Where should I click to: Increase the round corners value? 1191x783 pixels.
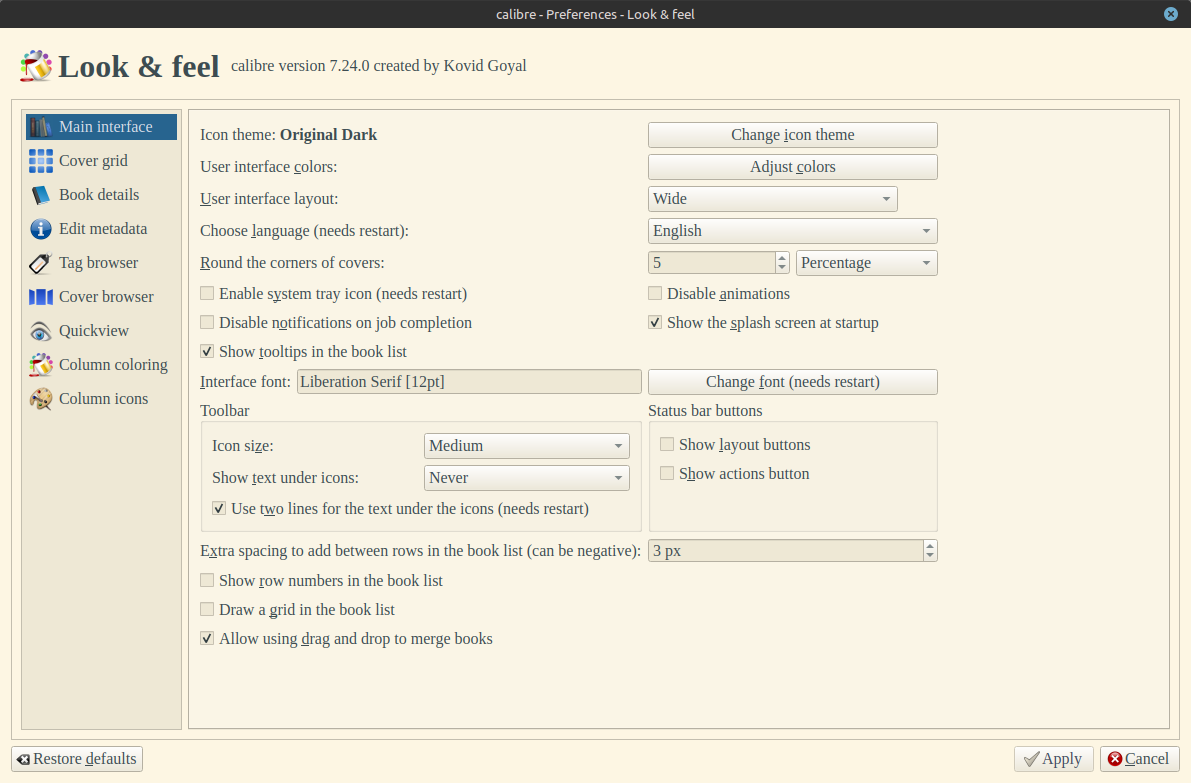click(x=782, y=257)
